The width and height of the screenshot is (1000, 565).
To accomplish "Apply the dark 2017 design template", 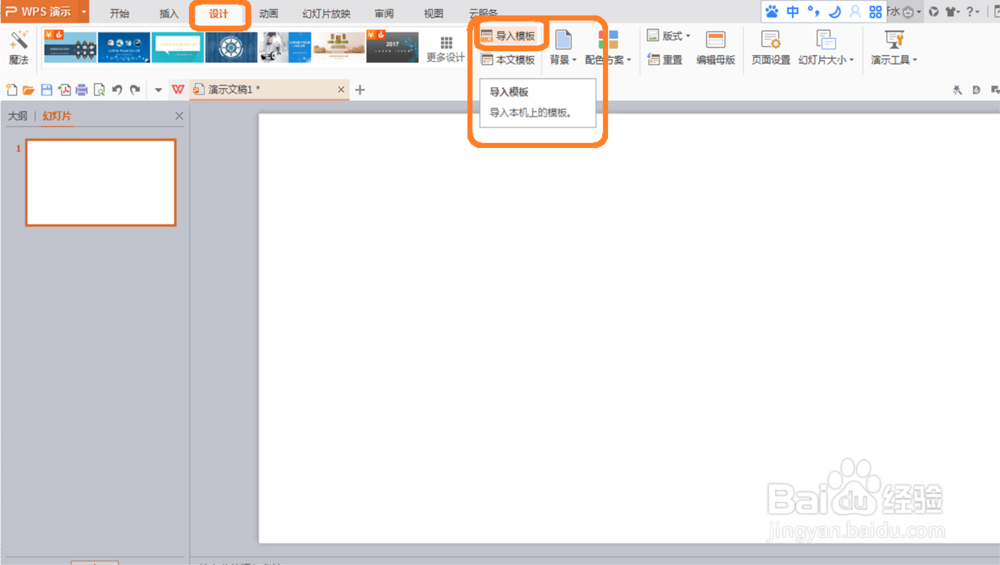I will (x=392, y=47).
